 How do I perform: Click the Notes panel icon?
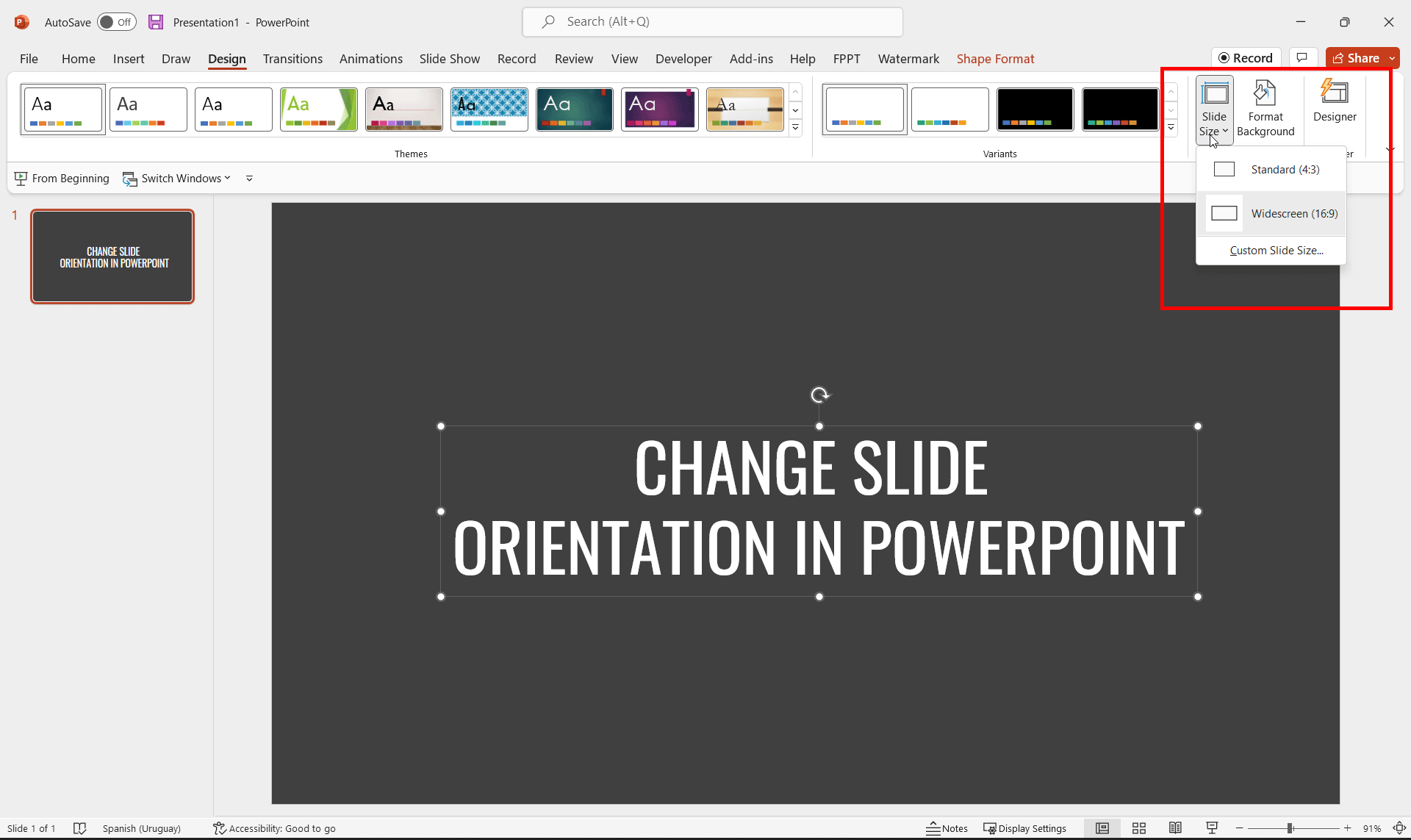coord(946,828)
